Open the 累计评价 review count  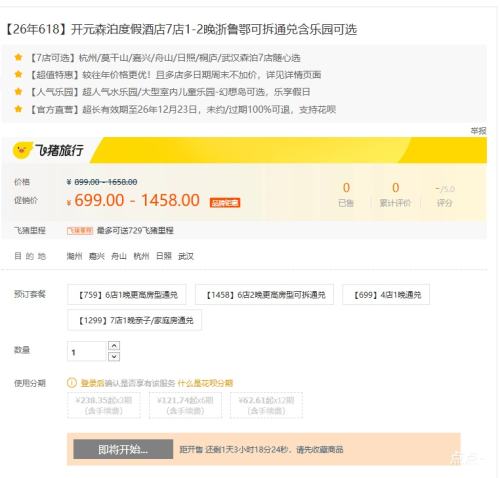coord(395,194)
